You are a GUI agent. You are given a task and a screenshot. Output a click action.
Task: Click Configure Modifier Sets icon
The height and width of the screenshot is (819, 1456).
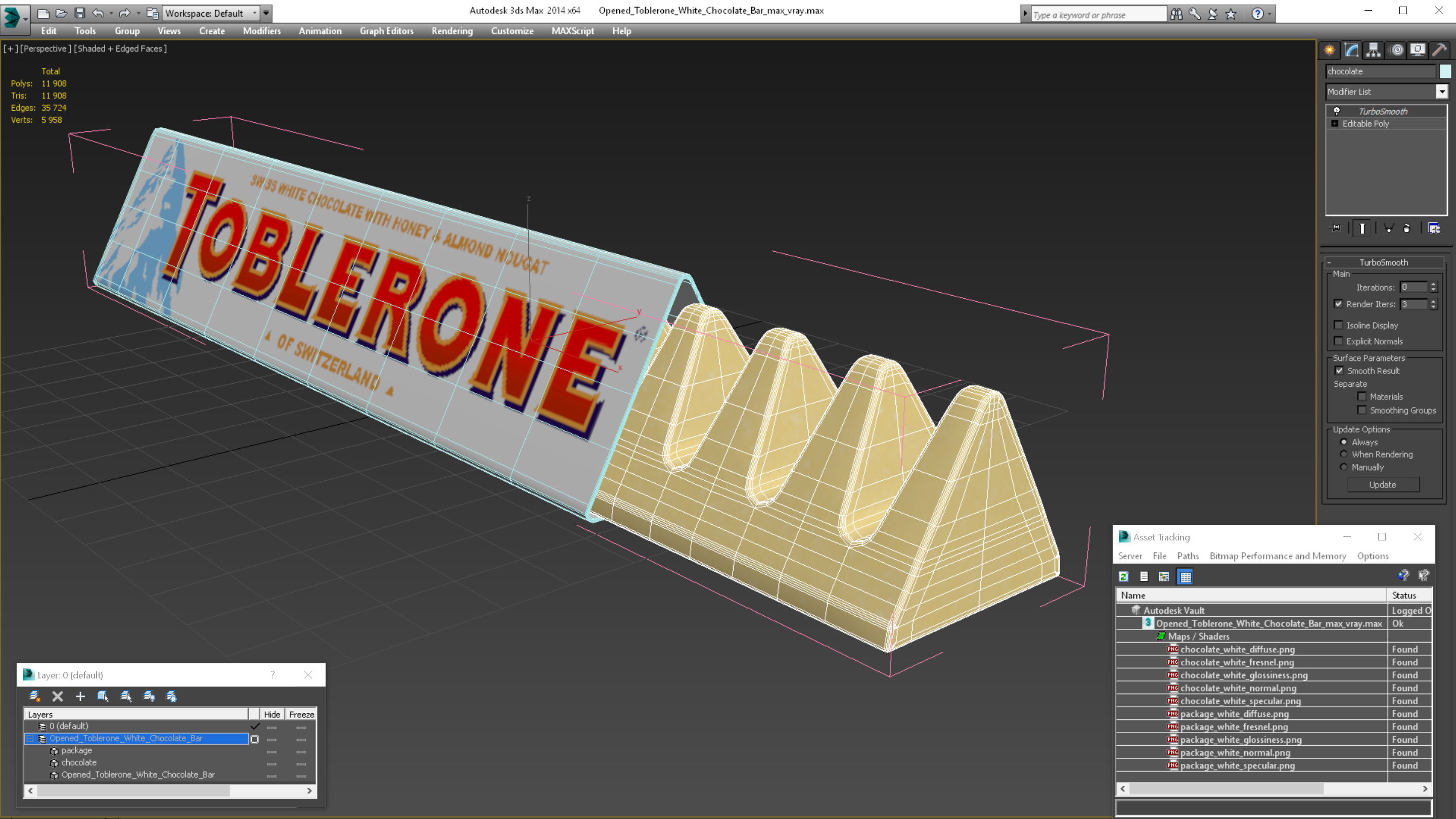[x=1434, y=228]
